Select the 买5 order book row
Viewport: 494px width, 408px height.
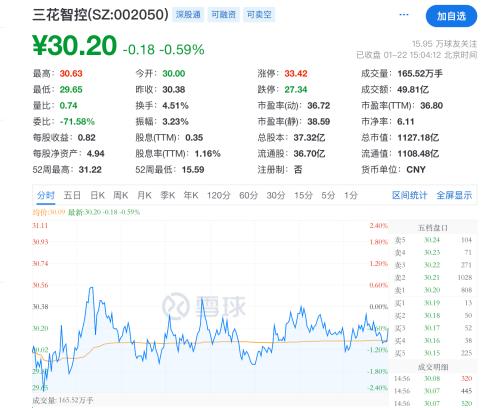pyautogui.click(x=433, y=353)
